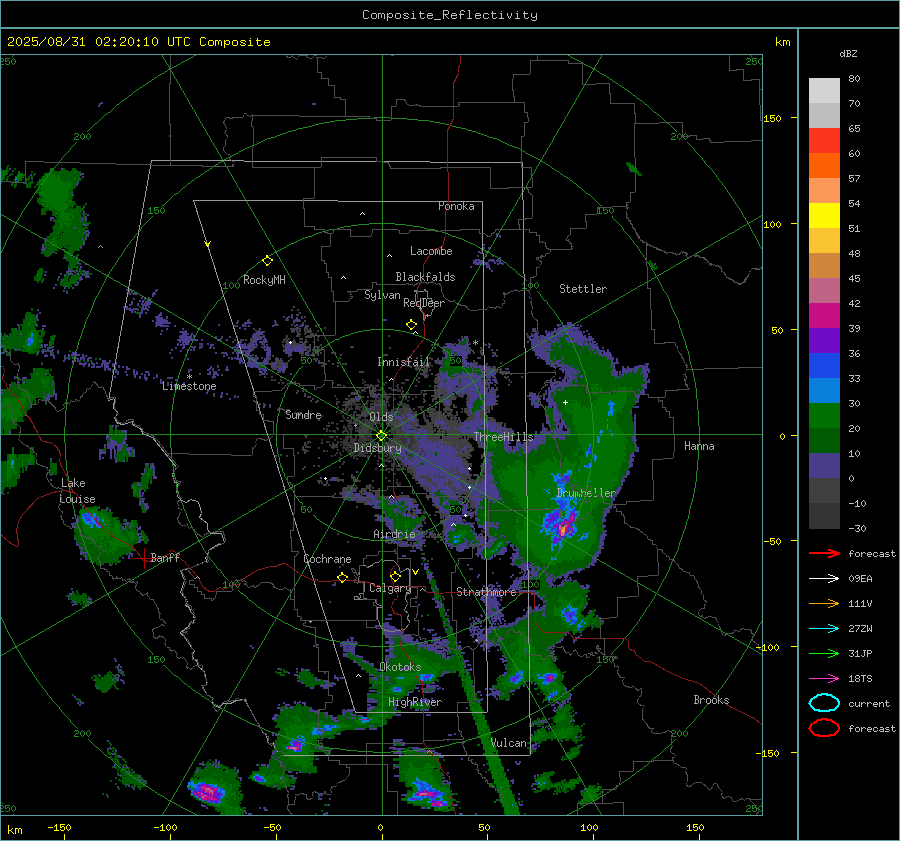Click the 'Lake Louise' map label

(77, 491)
